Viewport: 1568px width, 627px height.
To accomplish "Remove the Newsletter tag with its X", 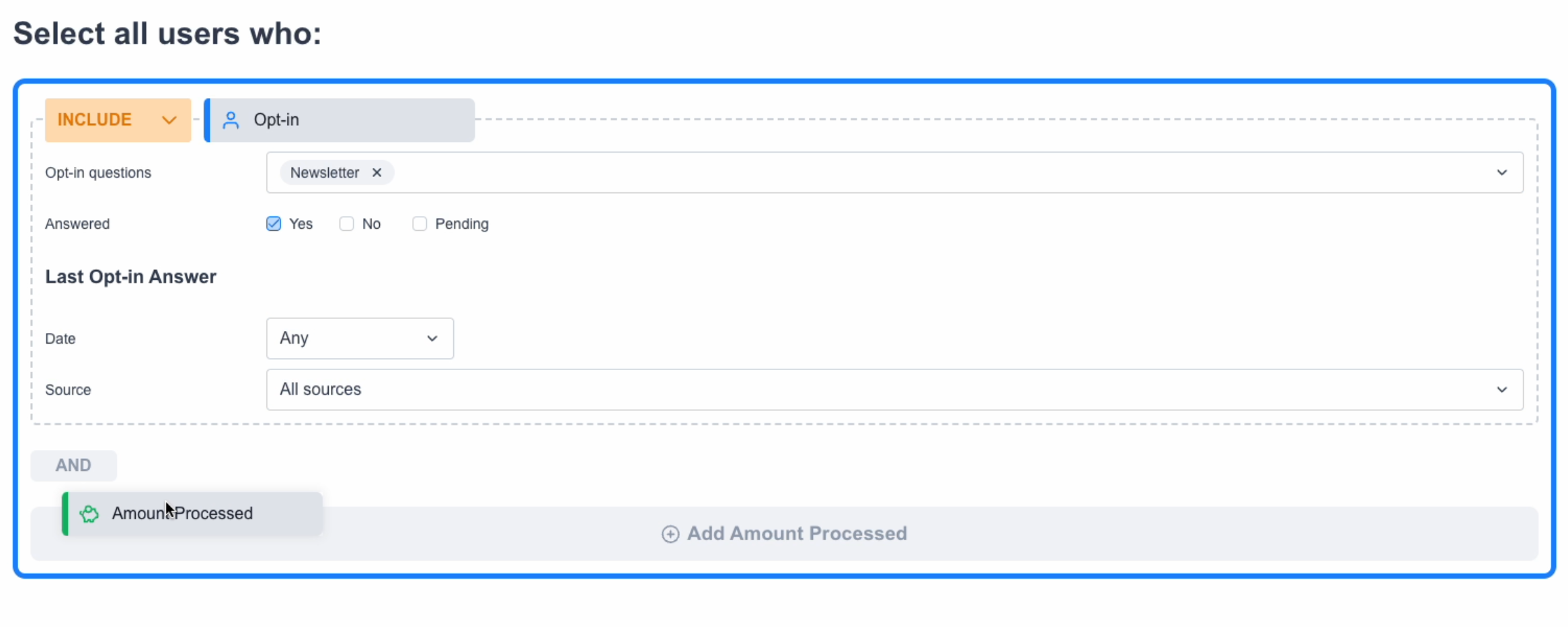I will 377,173.
